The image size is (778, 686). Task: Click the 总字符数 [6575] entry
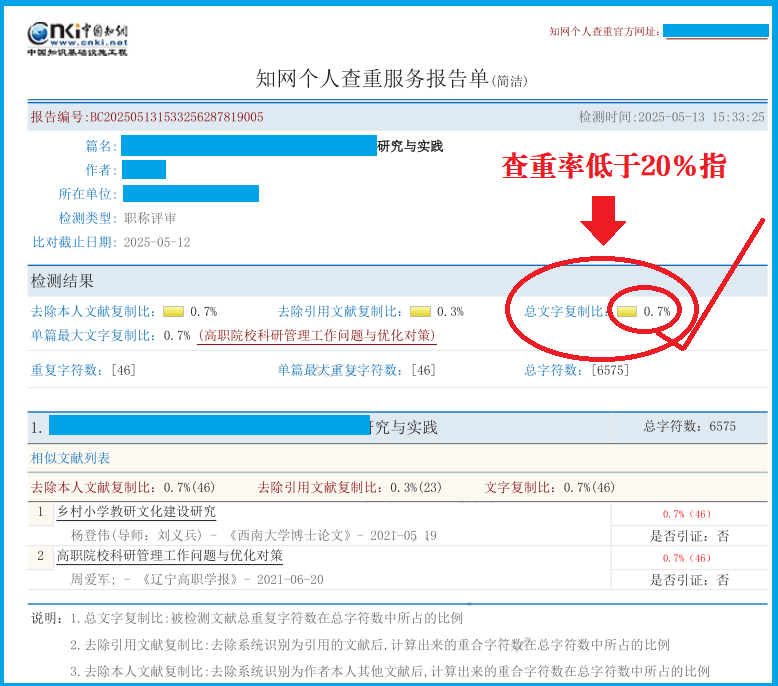pyautogui.click(x=577, y=370)
